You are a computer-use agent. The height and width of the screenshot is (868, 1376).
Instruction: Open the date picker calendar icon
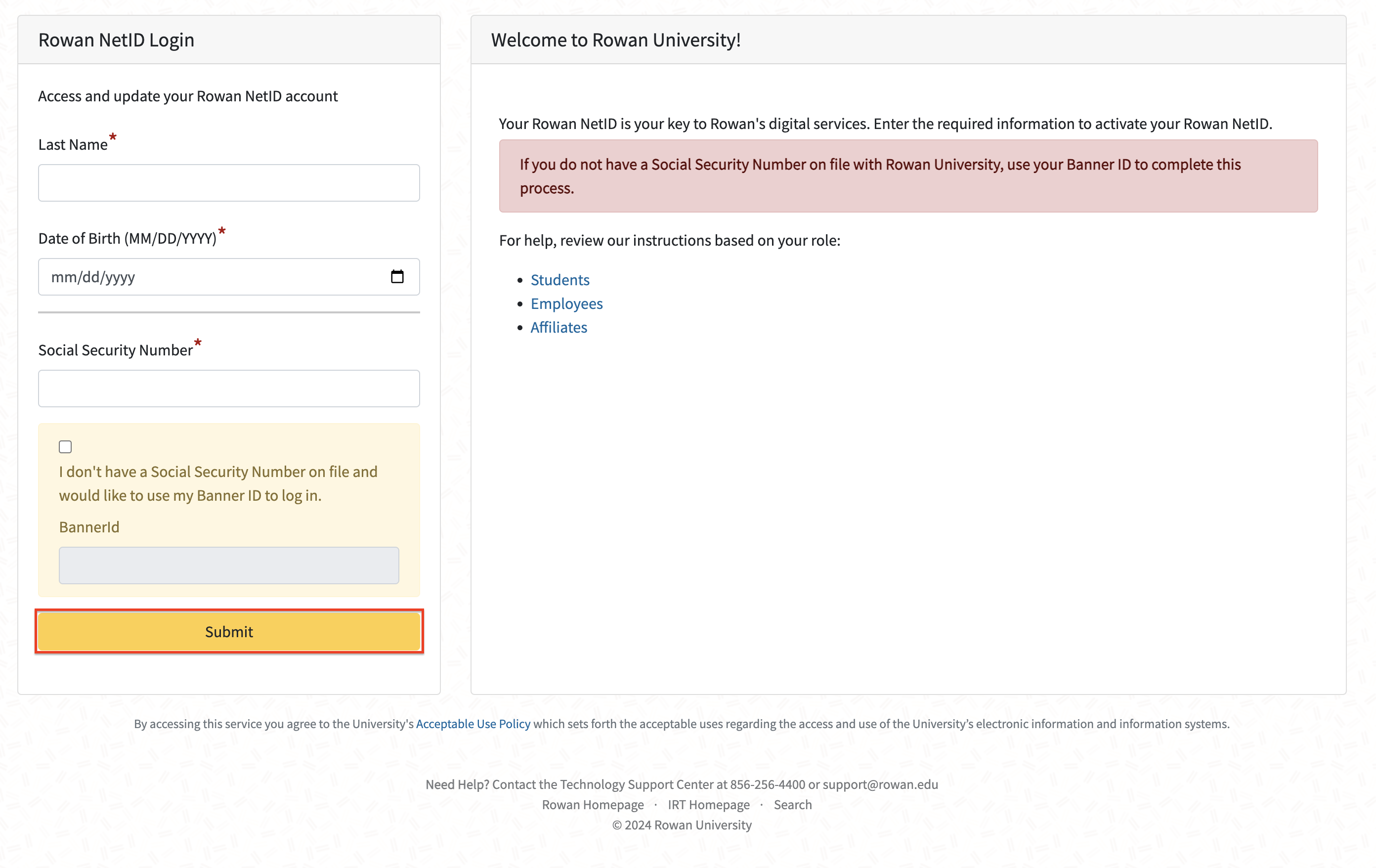tap(397, 277)
